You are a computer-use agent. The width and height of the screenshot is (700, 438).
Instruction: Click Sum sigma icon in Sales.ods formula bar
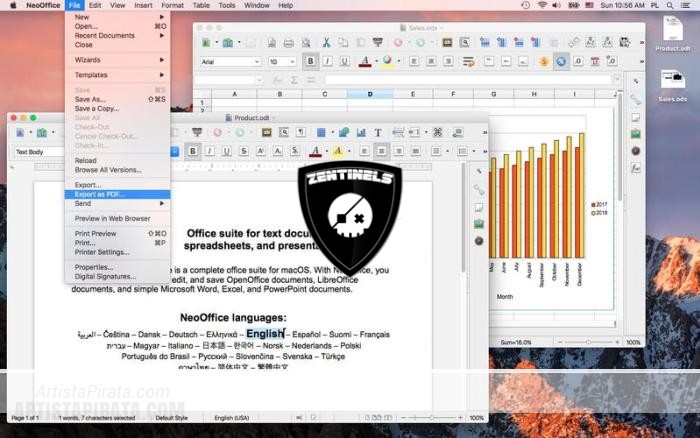point(294,80)
